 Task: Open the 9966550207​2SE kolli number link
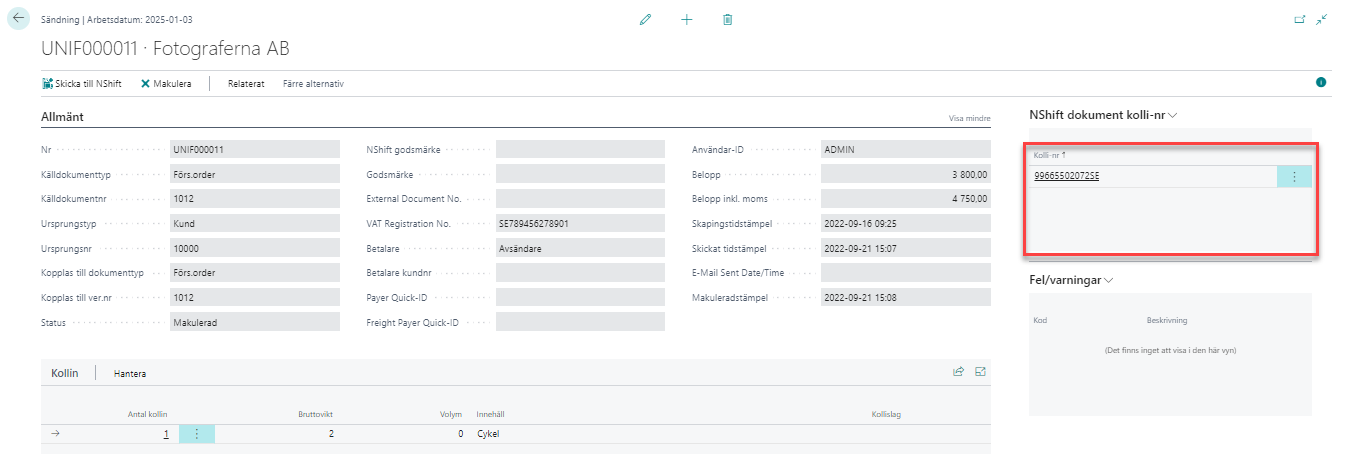pos(1067,177)
